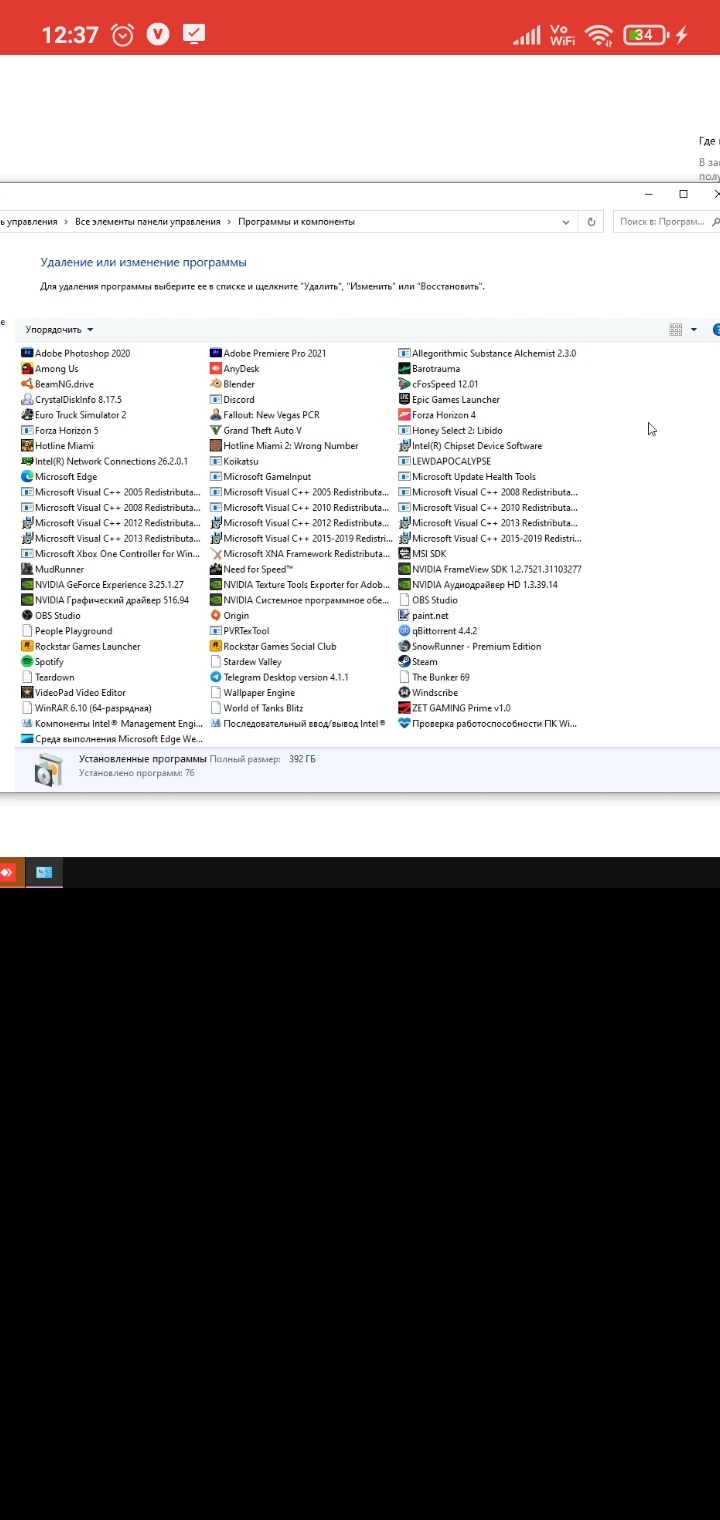Select Rockstar Games Launcher entry

tap(81, 647)
